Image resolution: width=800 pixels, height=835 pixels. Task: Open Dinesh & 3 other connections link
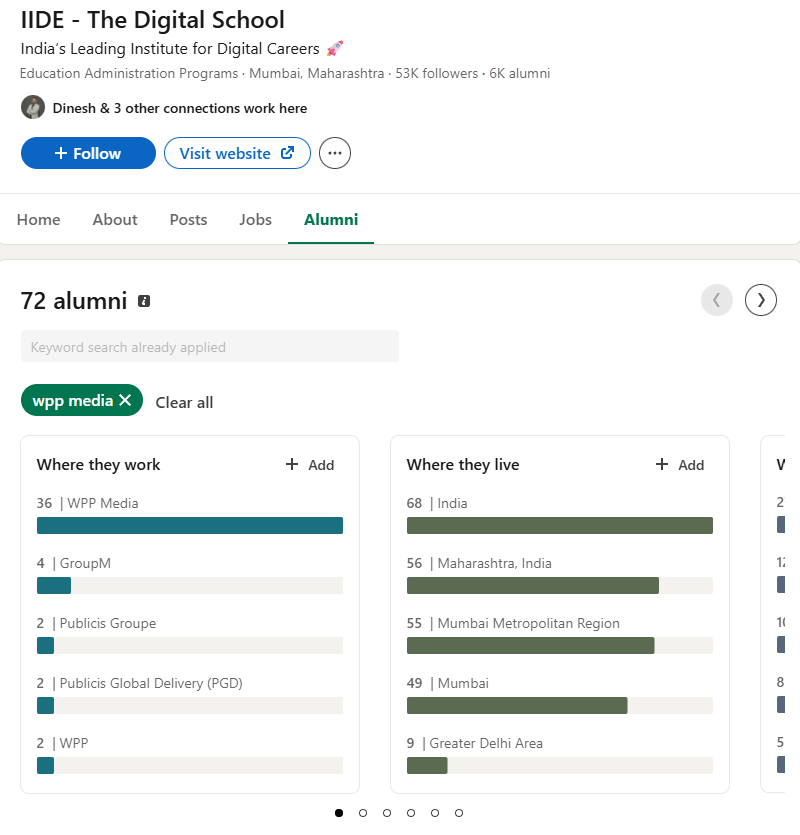point(179,108)
